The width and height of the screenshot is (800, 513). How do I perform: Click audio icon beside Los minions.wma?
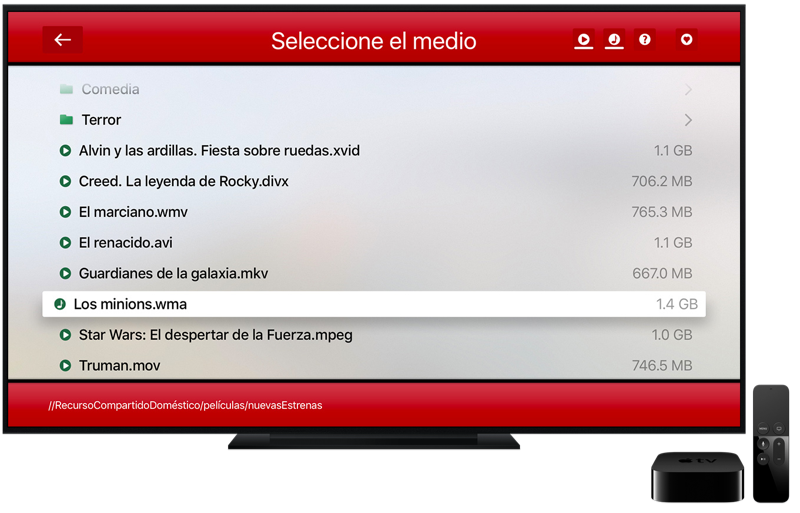(60, 304)
